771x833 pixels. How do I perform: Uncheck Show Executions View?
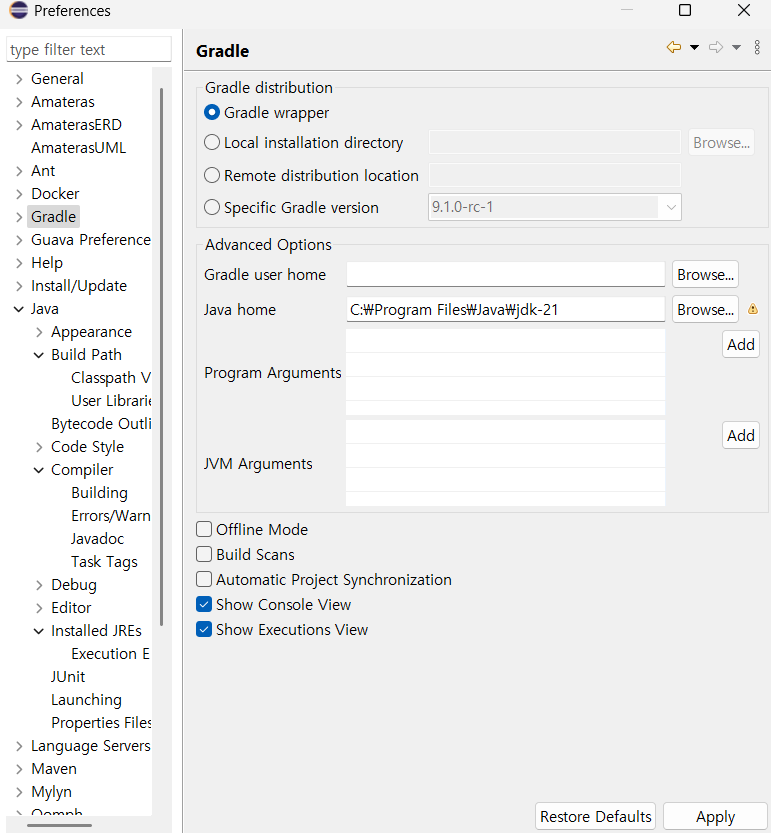pos(204,629)
